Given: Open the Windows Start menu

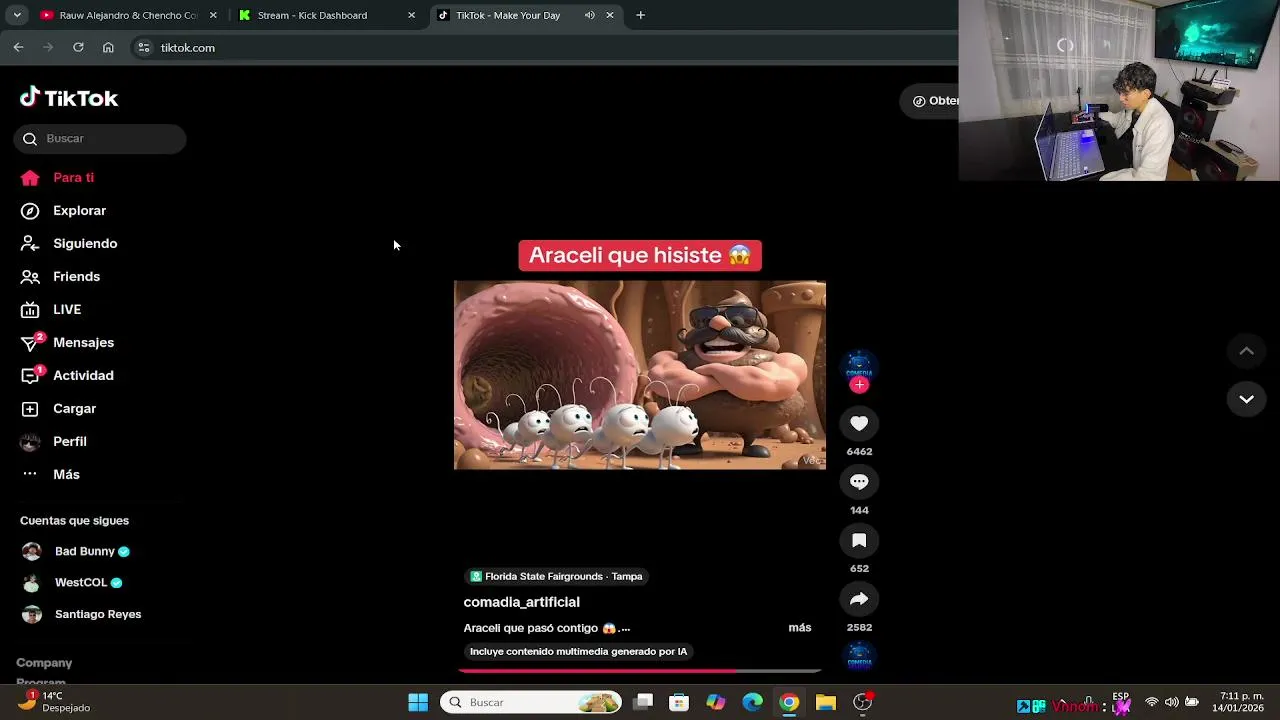Looking at the screenshot, I should coord(418,702).
